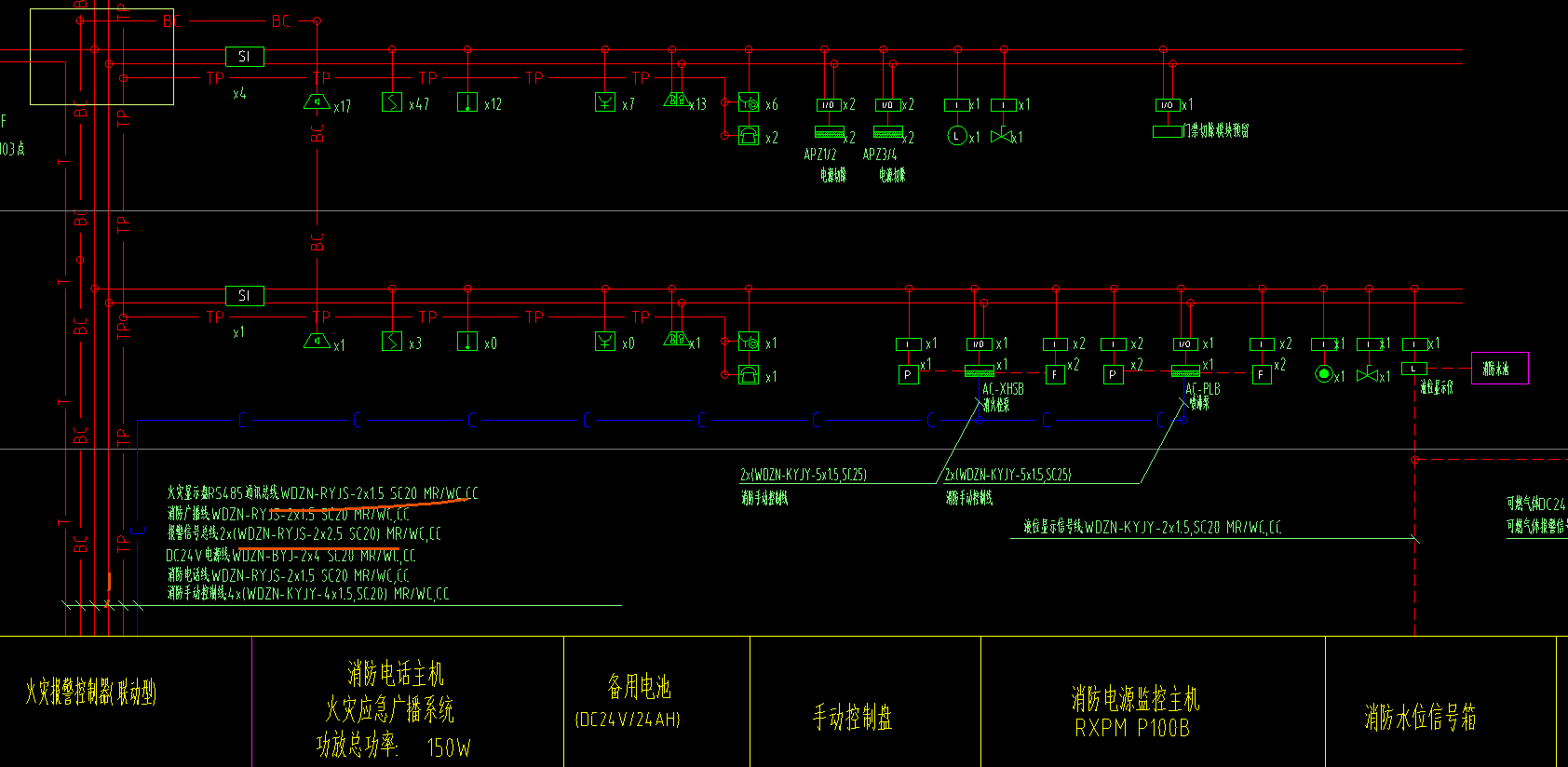The height and width of the screenshot is (767, 1568).
Task: Select the 门禁切除模块预留 label
Action: (x=1216, y=131)
